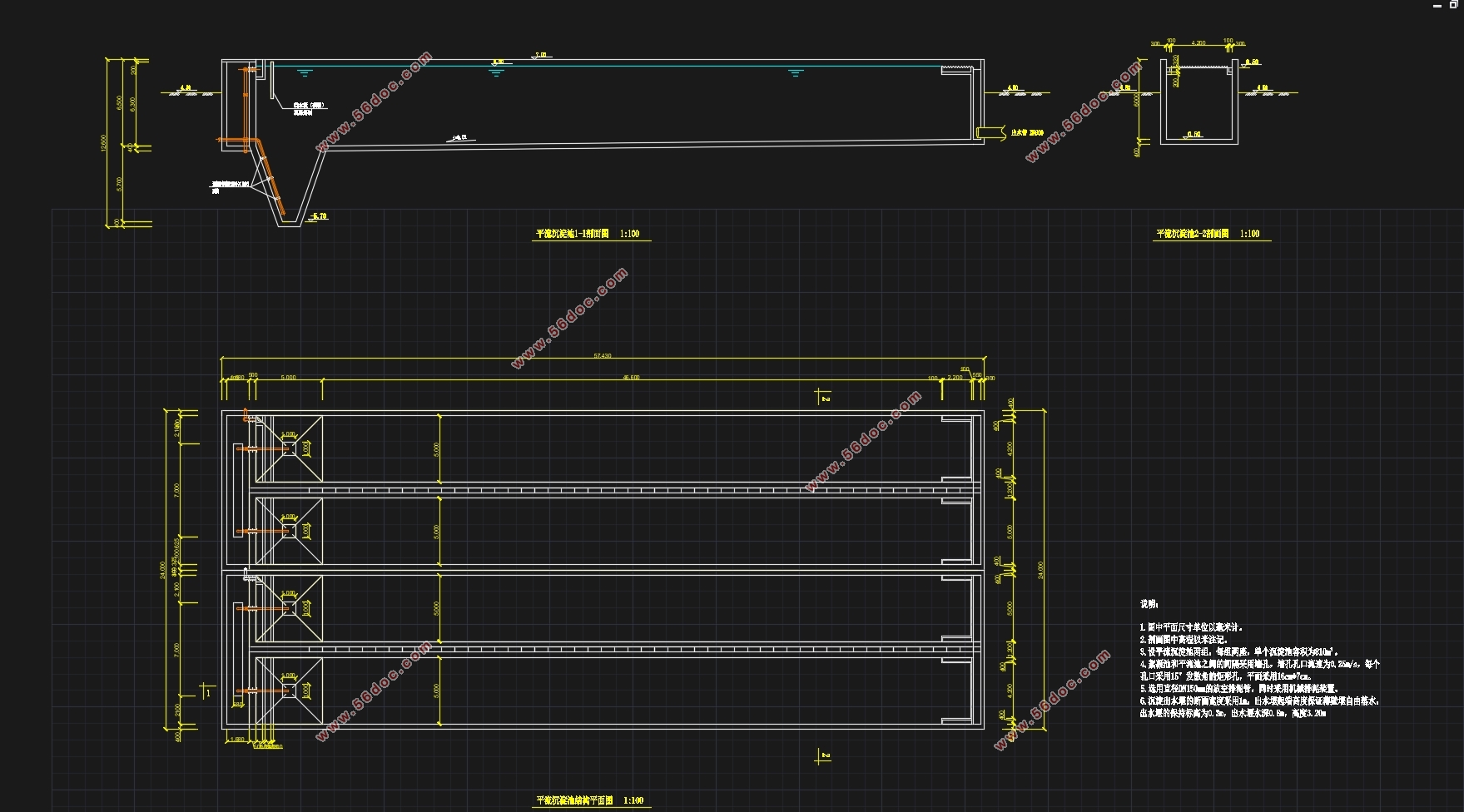This screenshot has width=1464, height=812.
Task: Select the title 平流沉淀池2-2剖面图 1:100
Action: click(1208, 235)
